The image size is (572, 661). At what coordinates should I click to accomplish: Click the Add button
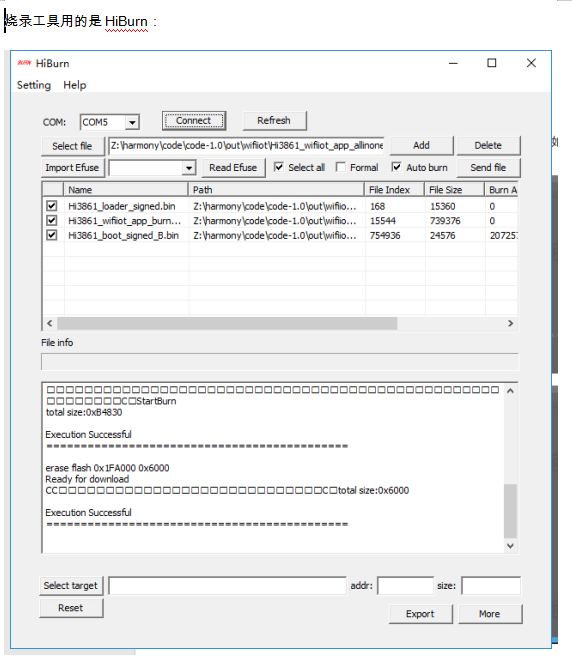[x=421, y=145]
